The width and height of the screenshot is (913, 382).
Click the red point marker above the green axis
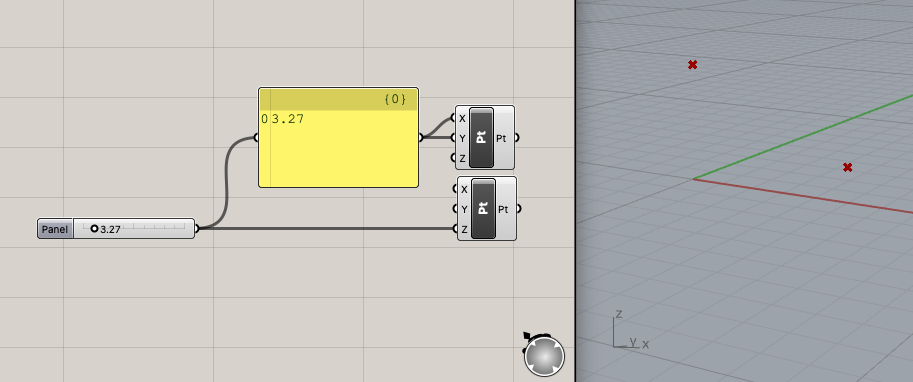[x=692, y=65]
